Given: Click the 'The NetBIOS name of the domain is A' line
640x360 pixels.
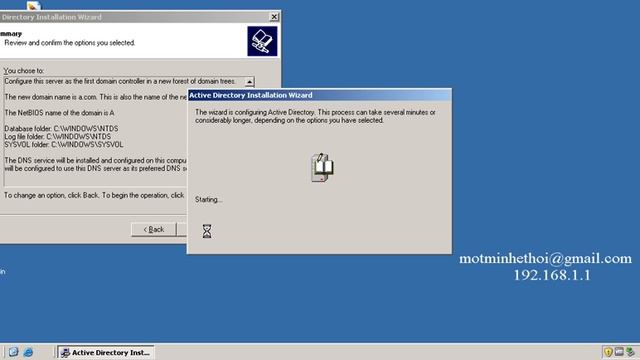Looking at the screenshot, I should tap(60, 113).
